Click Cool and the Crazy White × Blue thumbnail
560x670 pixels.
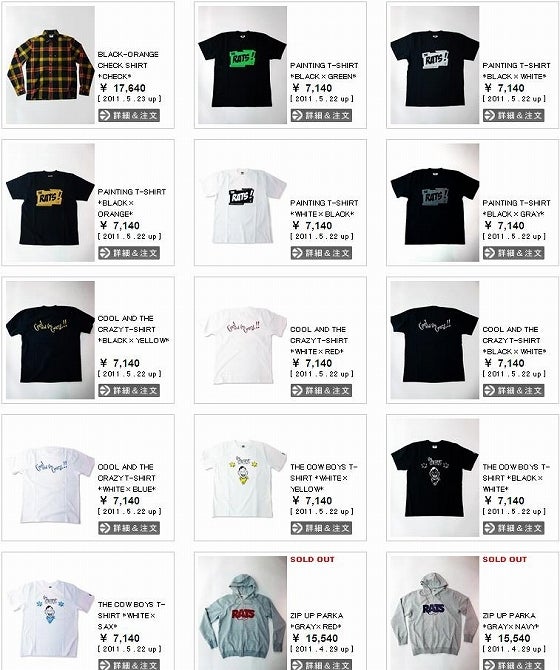(50, 478)
